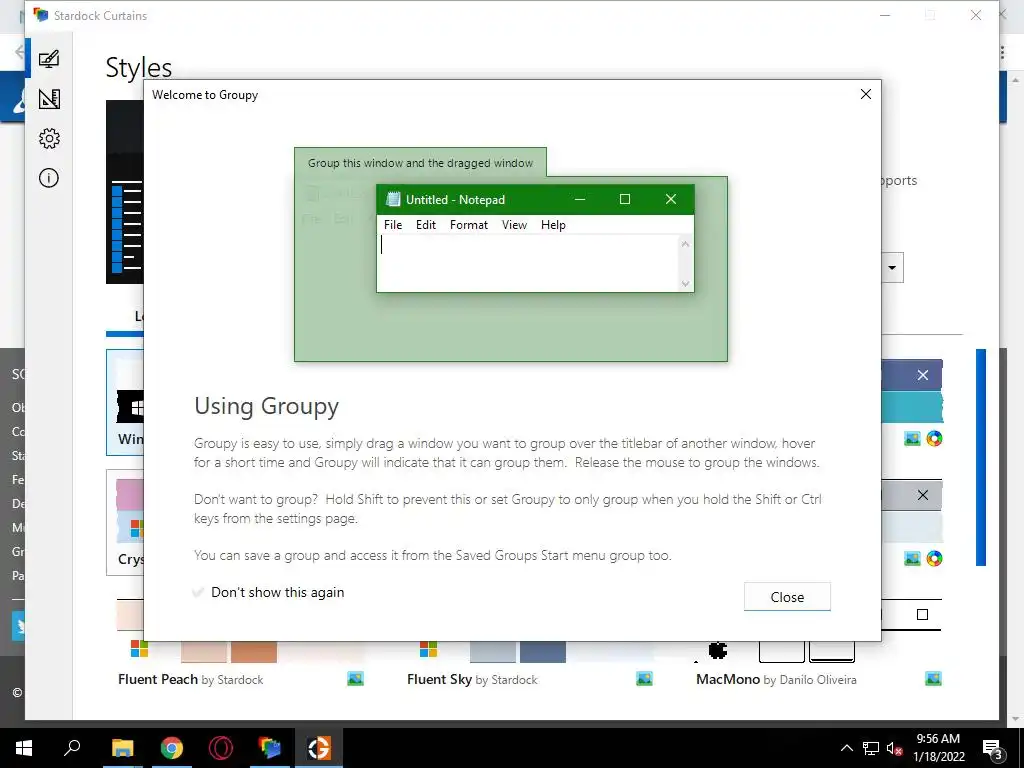
Task: Open Opera browser from the taskbar
Action: coord(221,748)
